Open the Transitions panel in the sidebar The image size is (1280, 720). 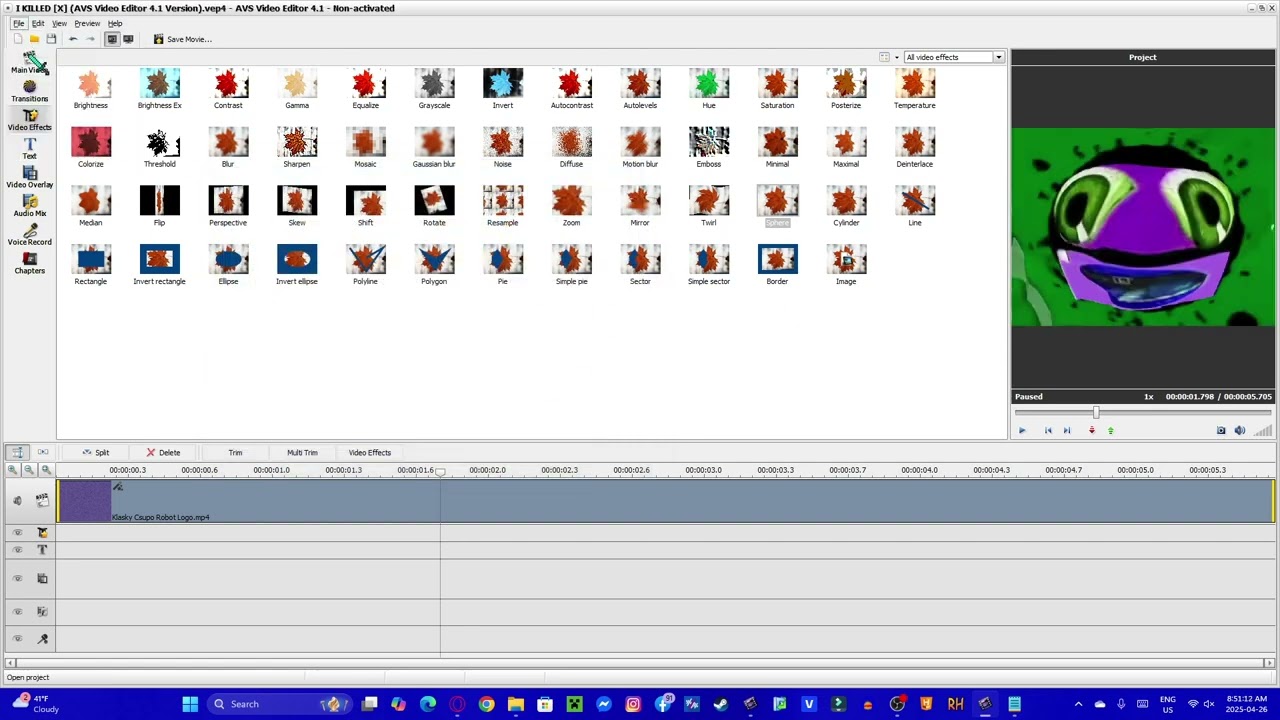pos(29,91)
